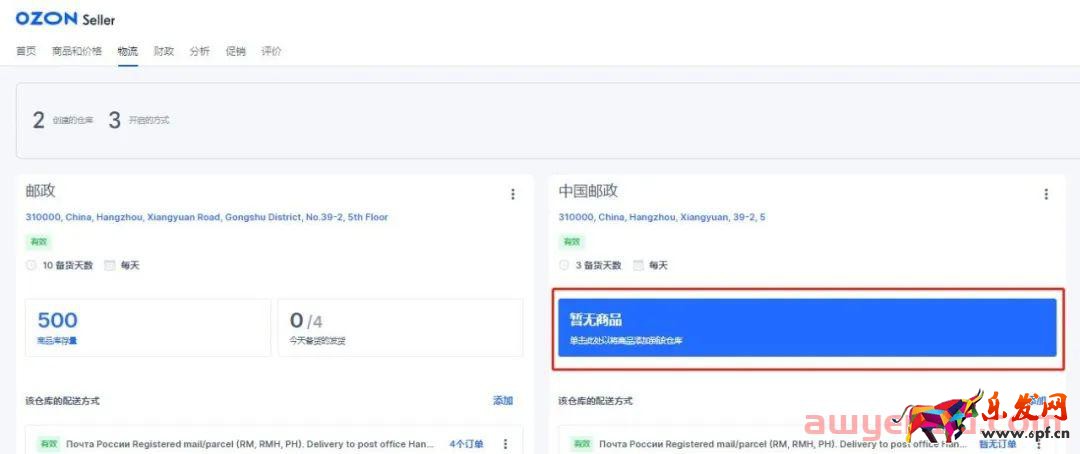Click the calendar icon beside 每天 in 中国邮政
The height and width of the screenshot is (454, 1080).
click(638, 265)
